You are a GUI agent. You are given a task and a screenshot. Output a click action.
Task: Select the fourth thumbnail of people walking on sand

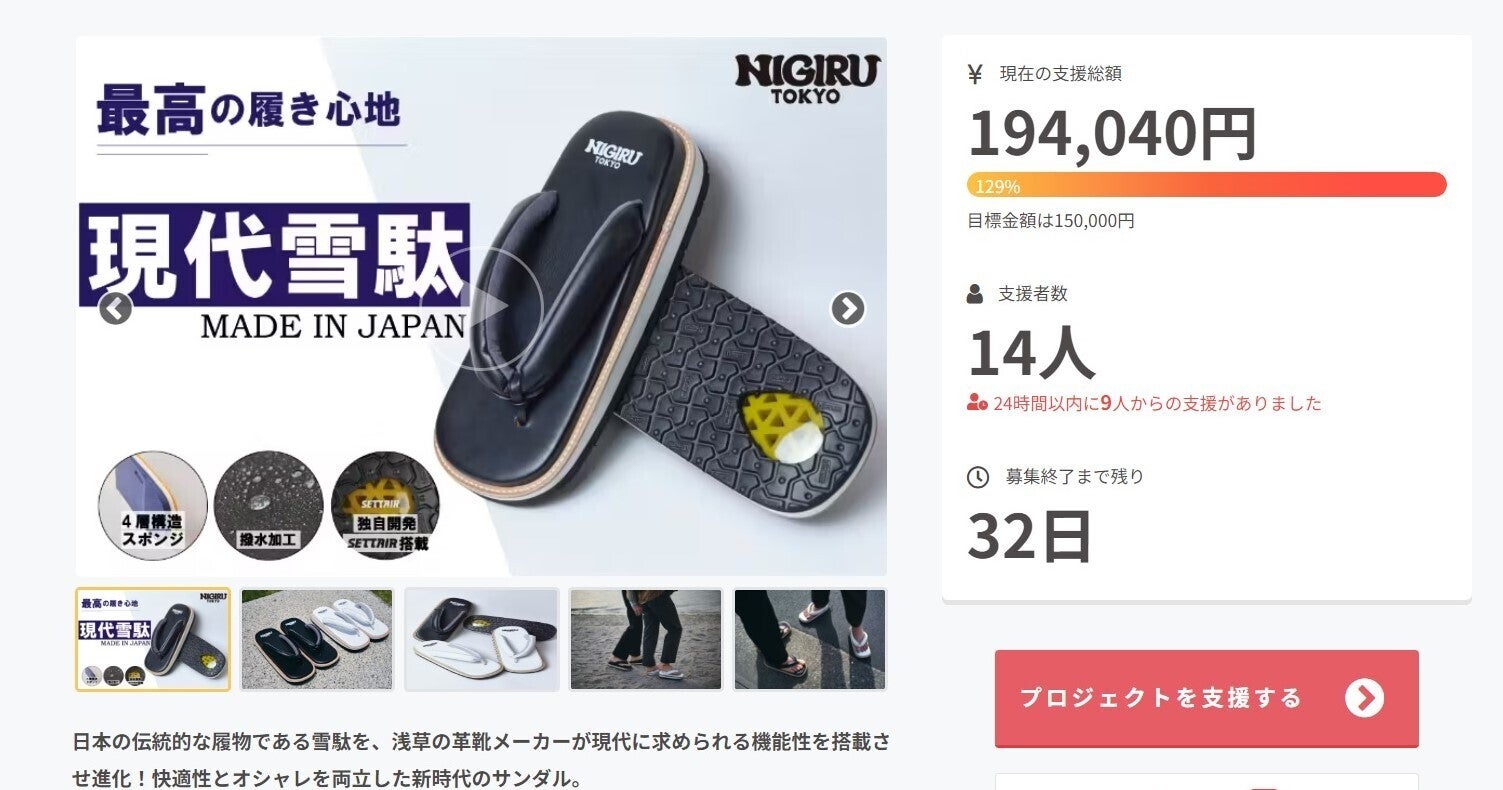[x=646, y=639]
